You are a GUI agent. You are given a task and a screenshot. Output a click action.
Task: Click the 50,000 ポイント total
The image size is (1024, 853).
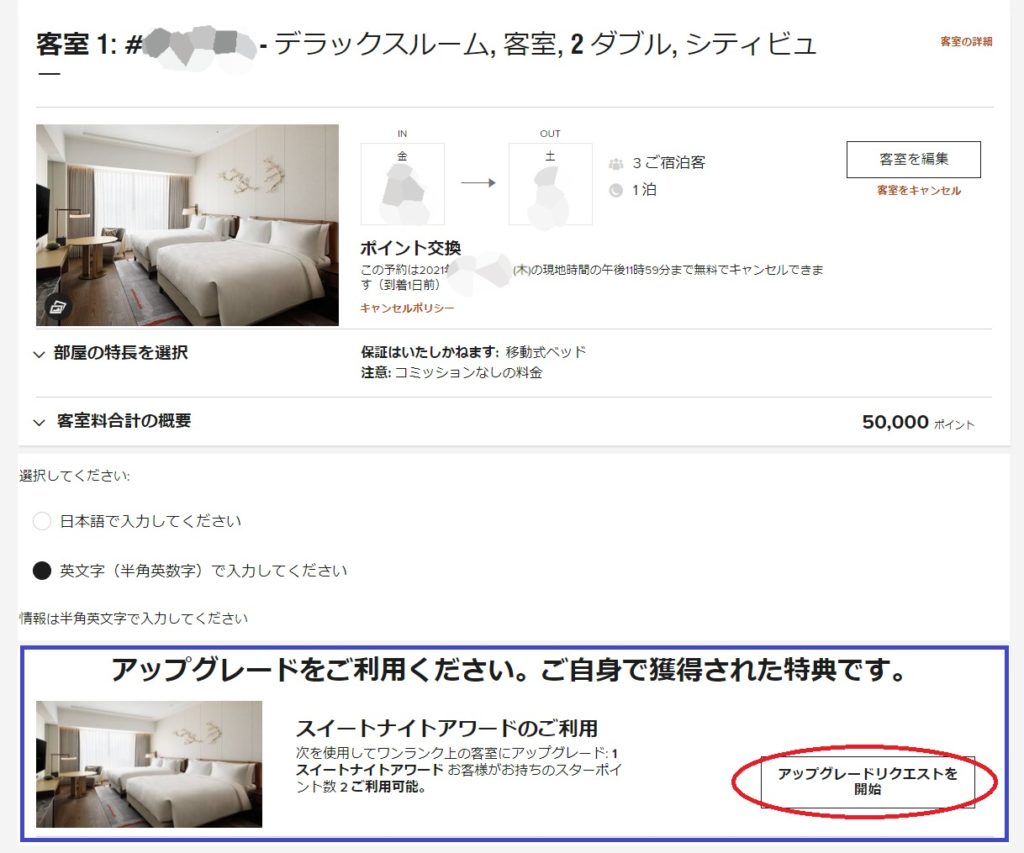coord(918,423)
